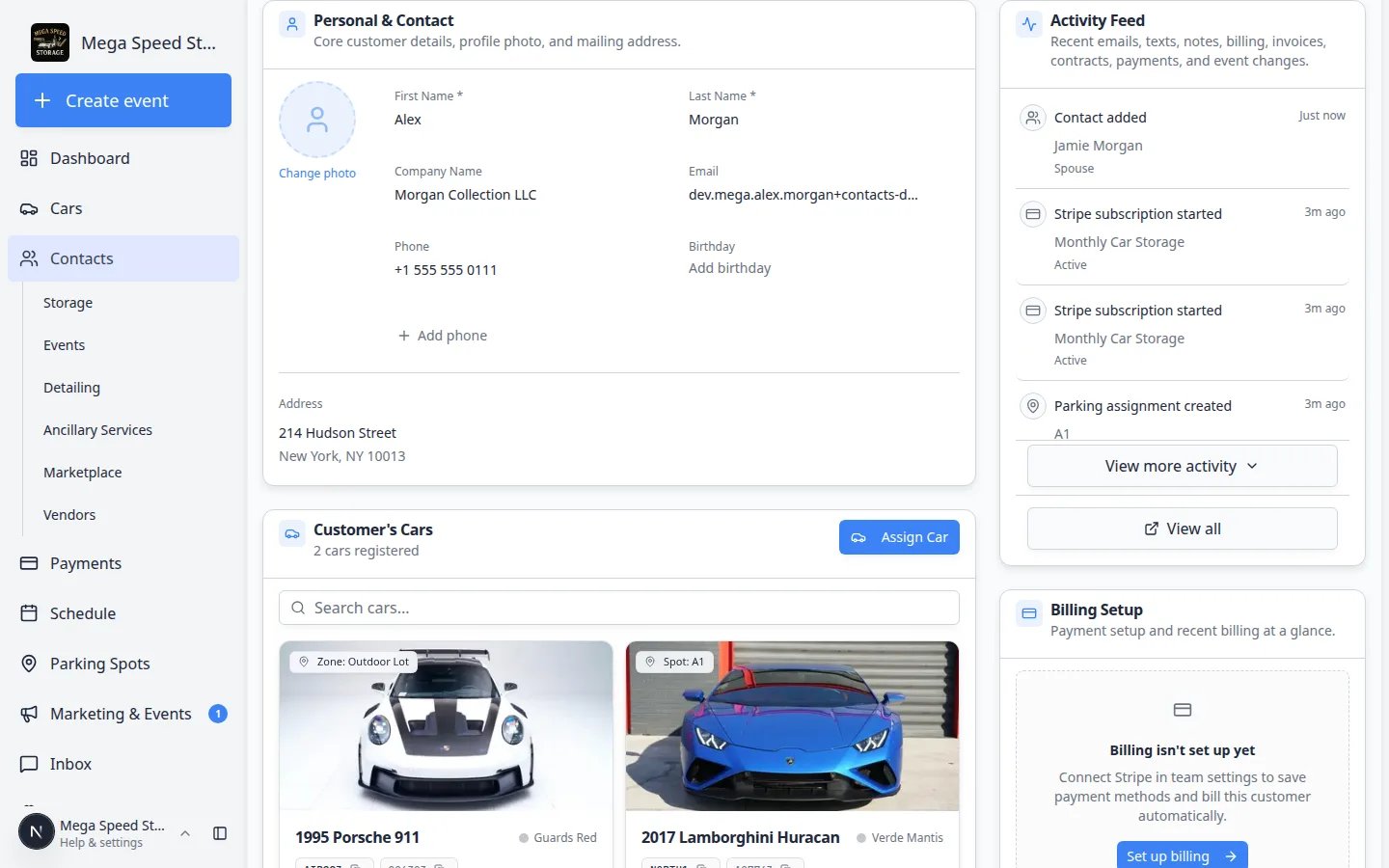Click Add birthday field
1389x868 pixels.
[x=730, y=268]
